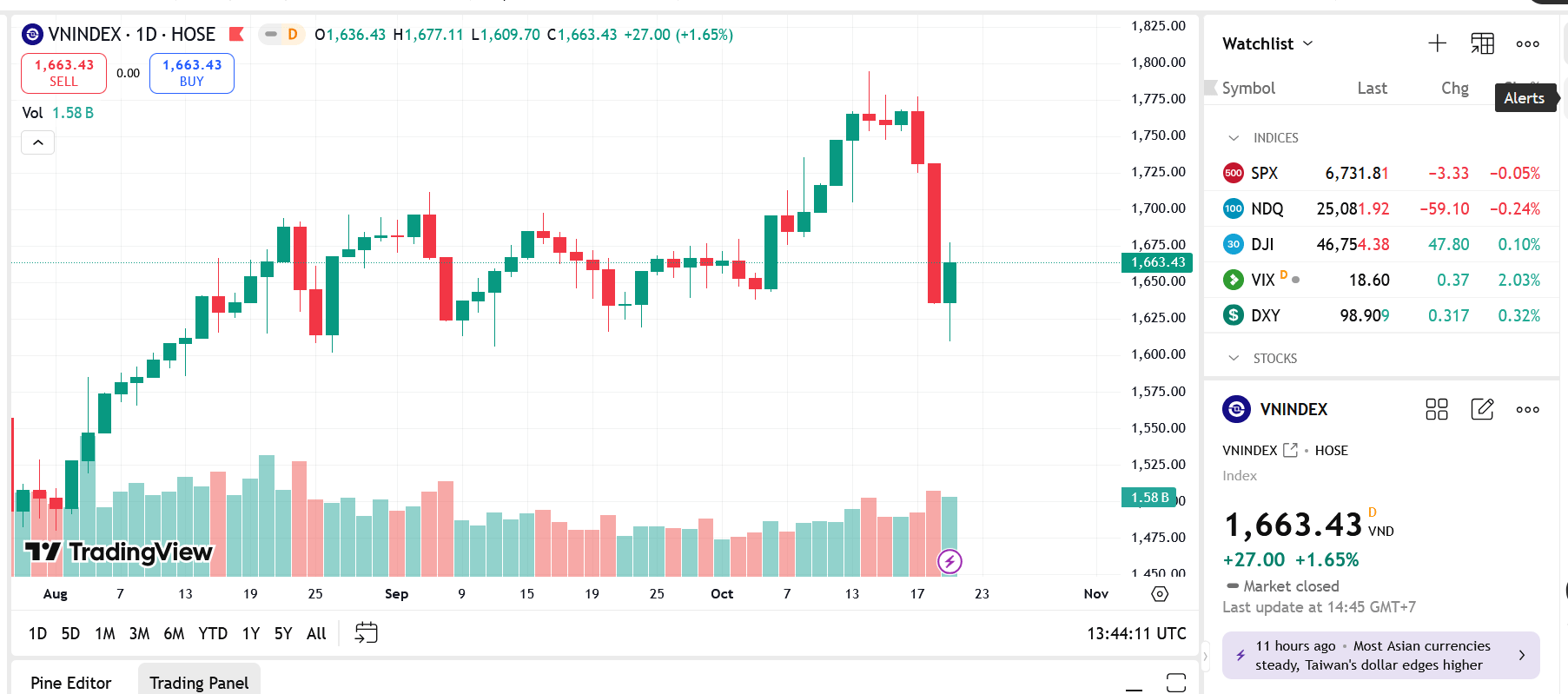Collapse the indicator legend arrow
The height and width of the screenshot is (694, 1568).
click(x=38, y=142)
